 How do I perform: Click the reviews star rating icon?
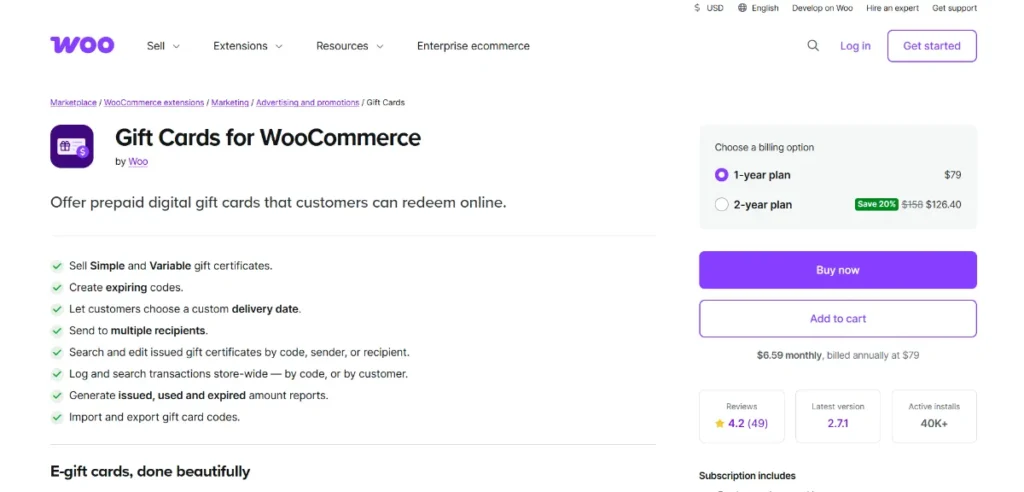click(x=720, y=423)
